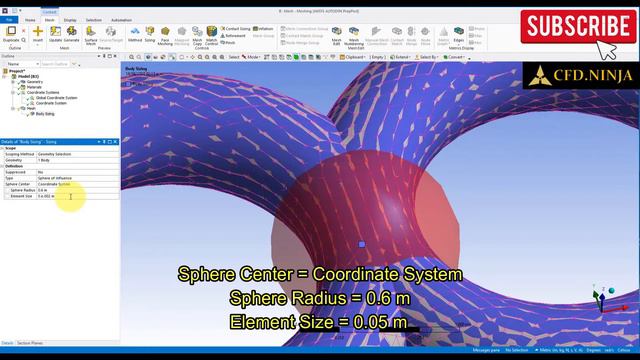
Task: Select Body Sizing in the outline tree
Action: click(44, 114)
